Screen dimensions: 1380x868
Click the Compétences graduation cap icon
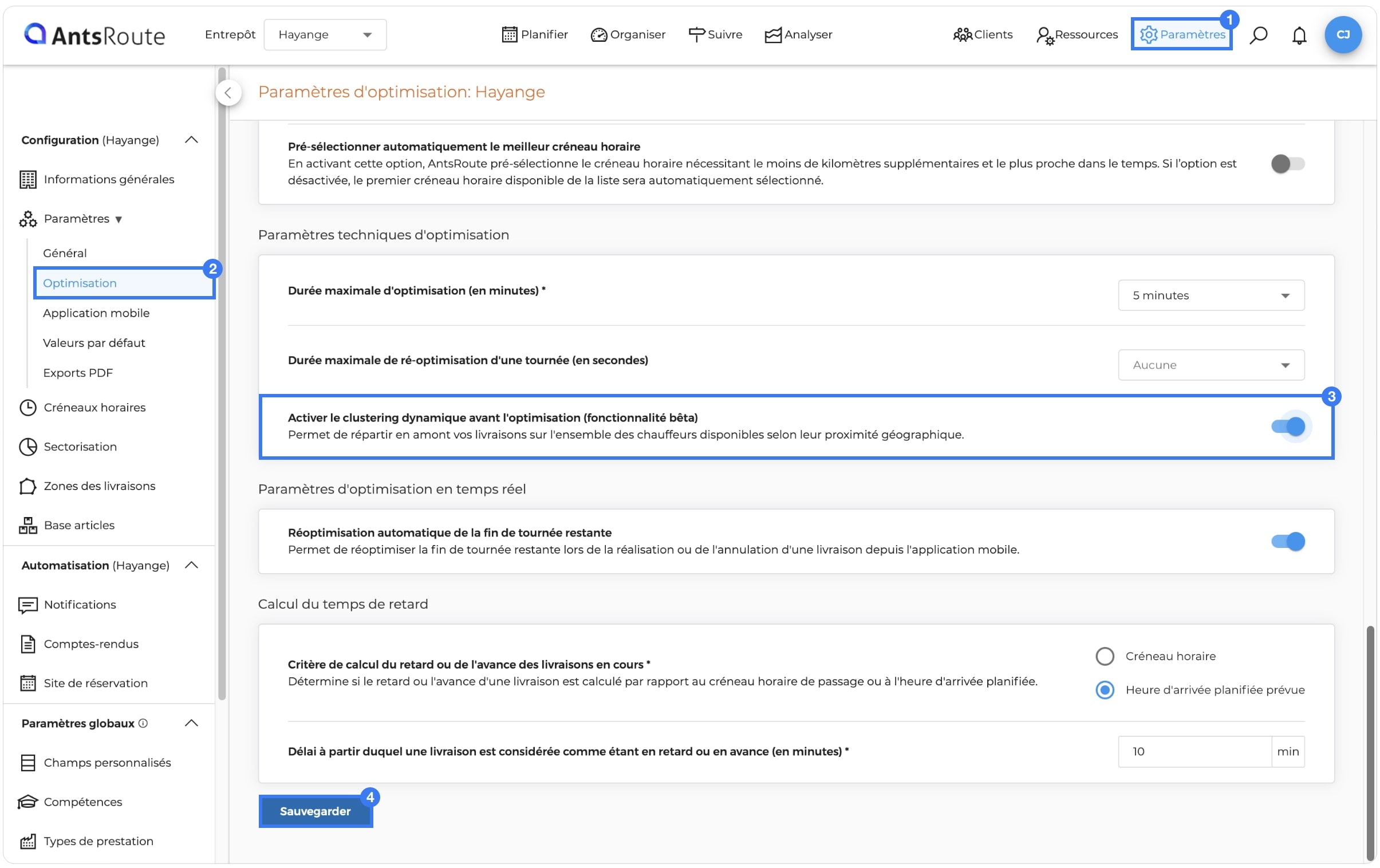tap(27, 802)
